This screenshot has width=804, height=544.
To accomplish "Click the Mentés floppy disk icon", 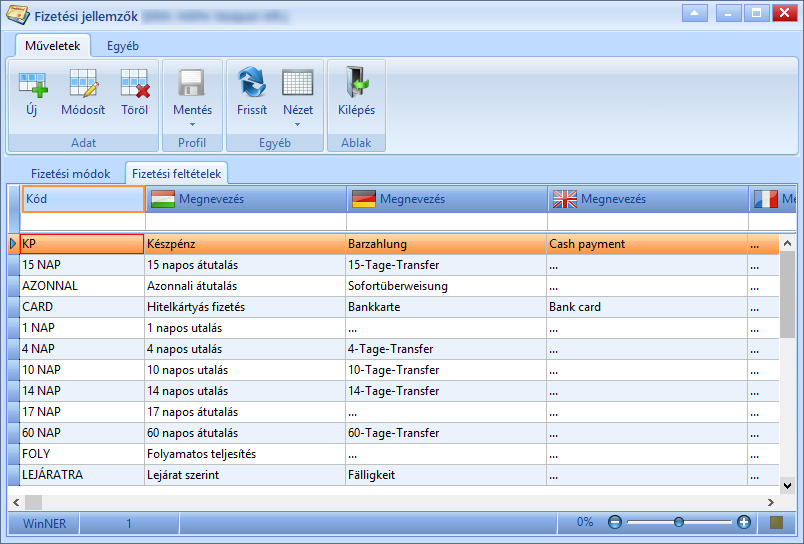I will coord(192,83).
